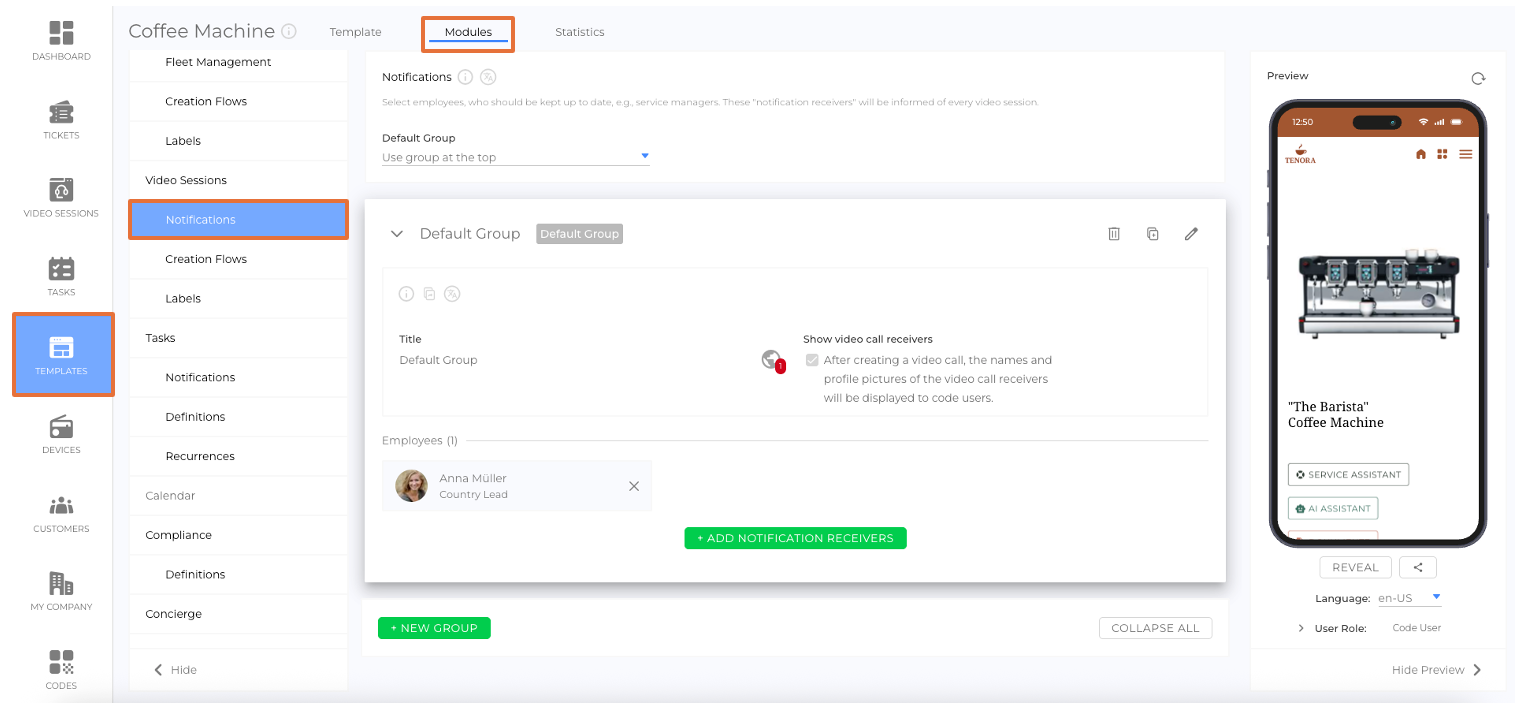Refresh the preview with reload icon

pos(1477,78)
